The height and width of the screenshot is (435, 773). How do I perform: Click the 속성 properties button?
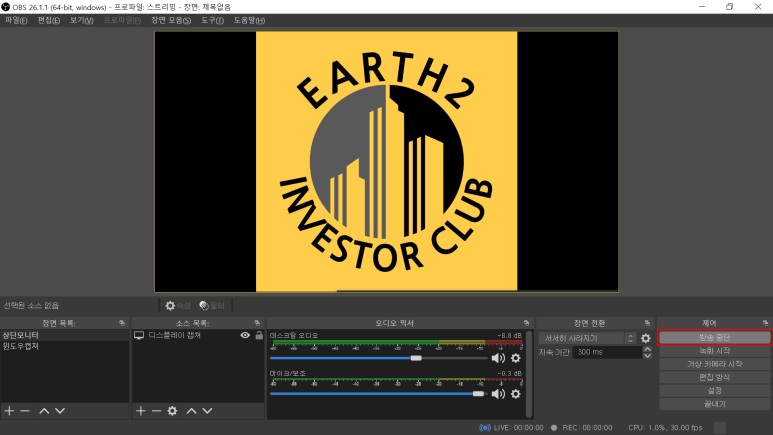click(x=177, y=306)
